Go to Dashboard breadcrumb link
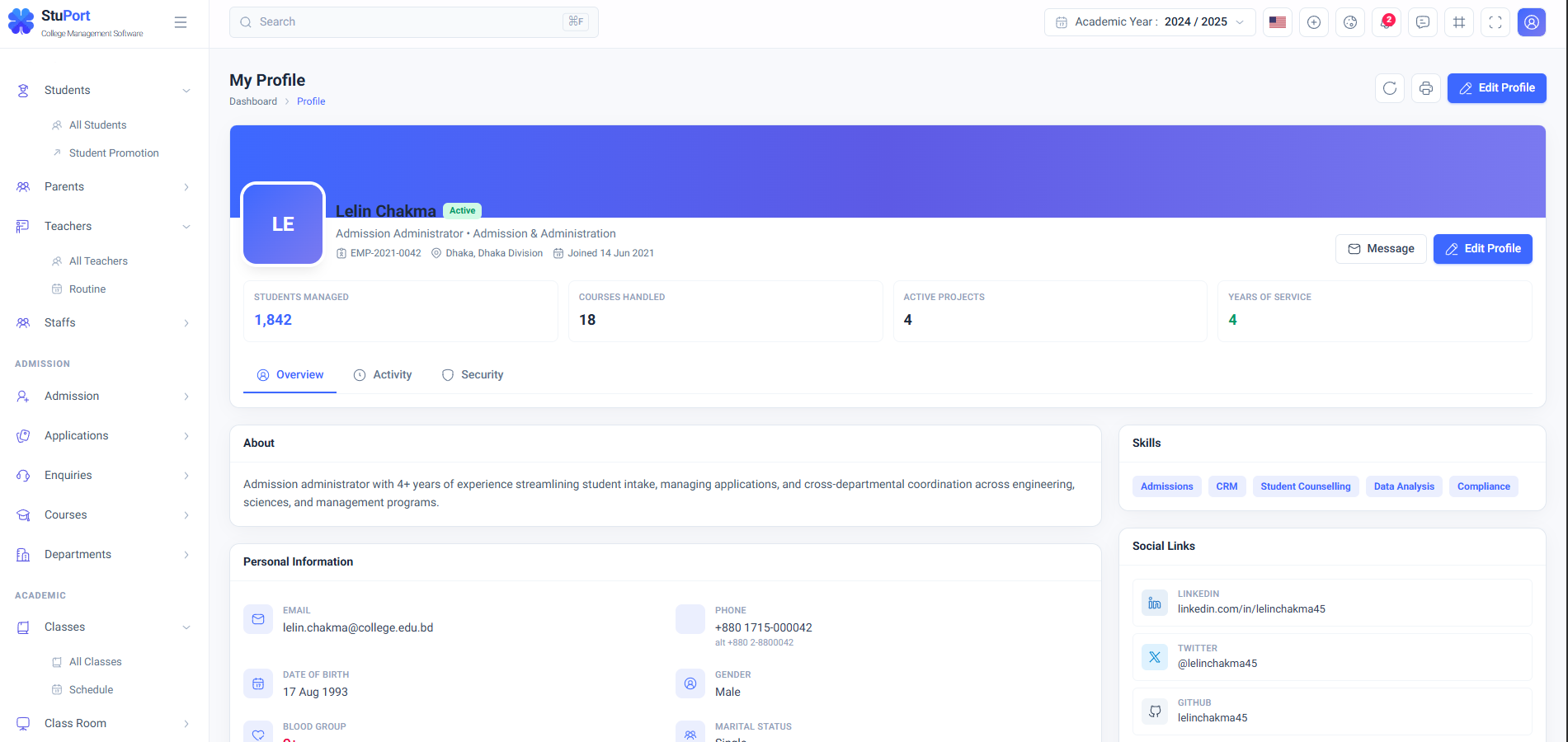 (253, 101)
